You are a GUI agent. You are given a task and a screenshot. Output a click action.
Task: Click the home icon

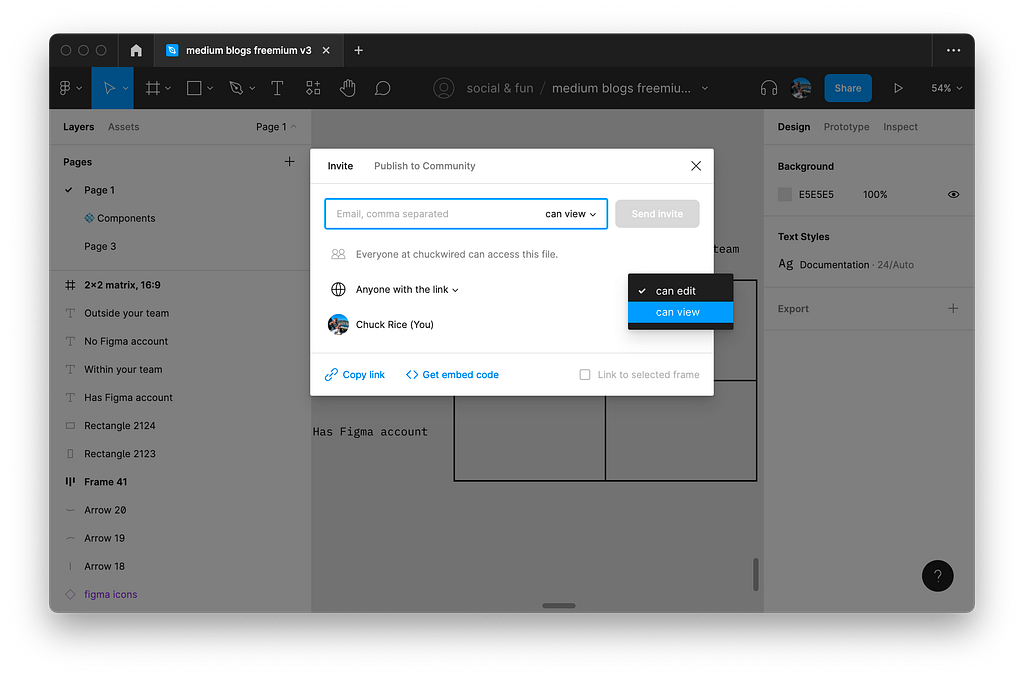coord(136,50)
